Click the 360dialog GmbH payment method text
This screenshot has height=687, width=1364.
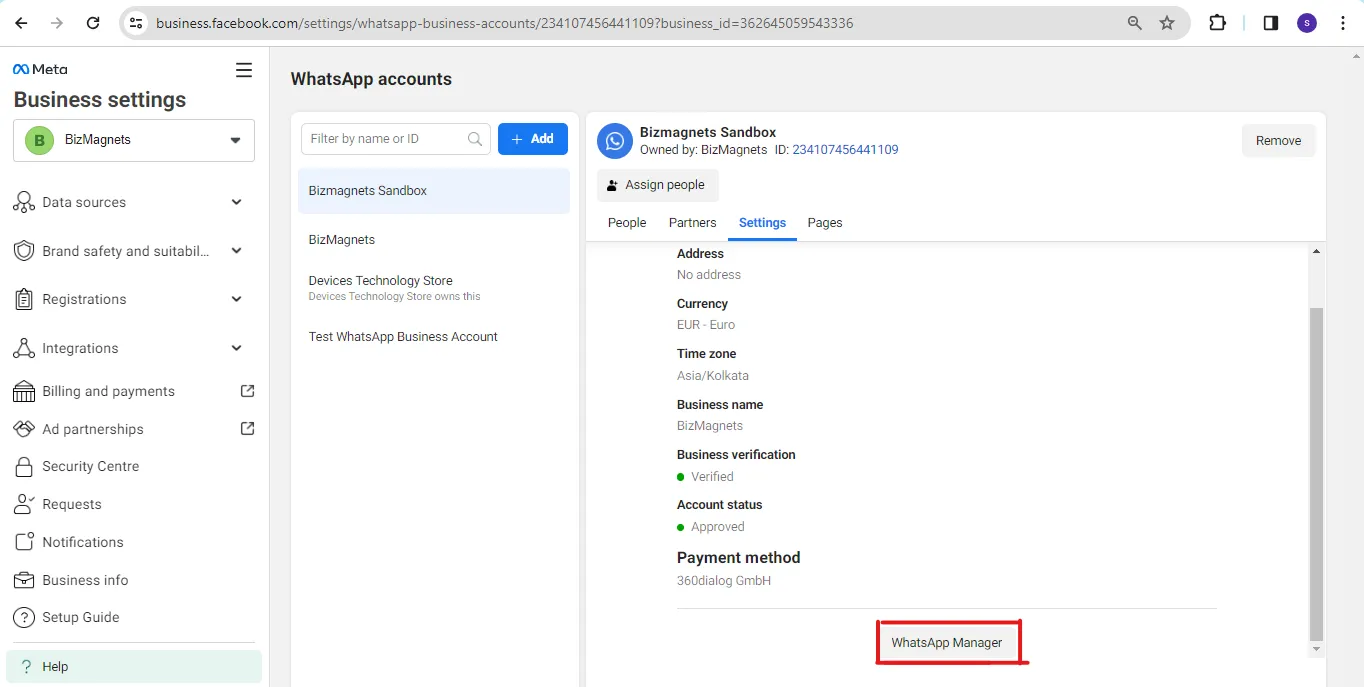point(724,581)
